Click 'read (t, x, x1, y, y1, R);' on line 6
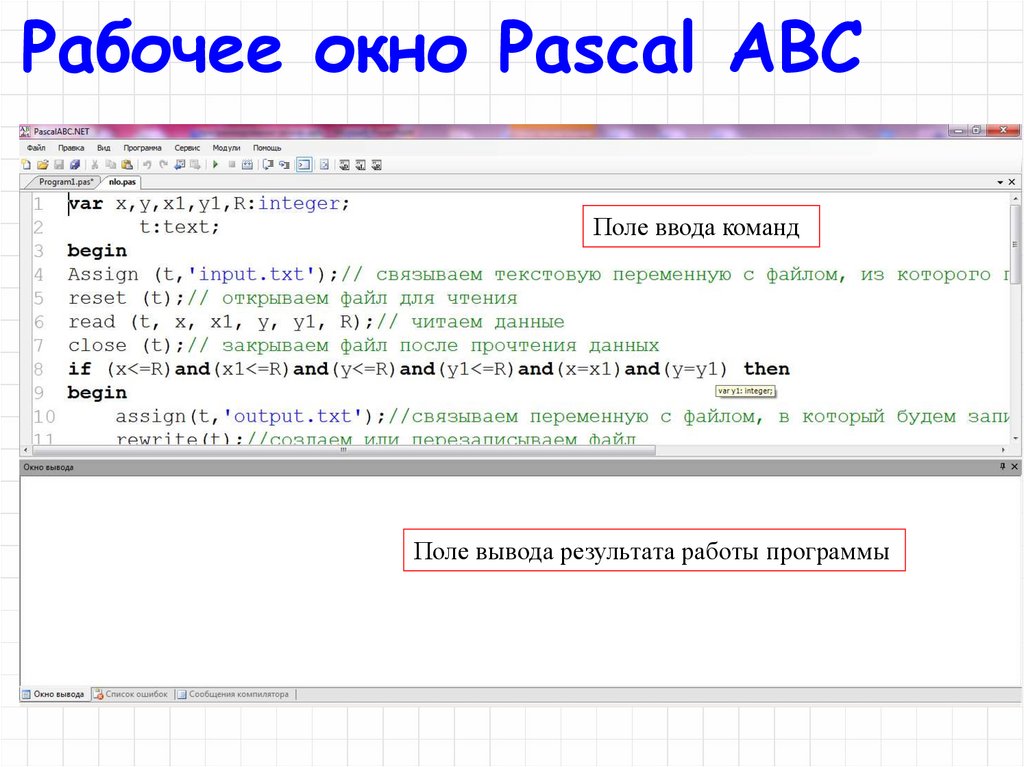 (x=222, y=321)
